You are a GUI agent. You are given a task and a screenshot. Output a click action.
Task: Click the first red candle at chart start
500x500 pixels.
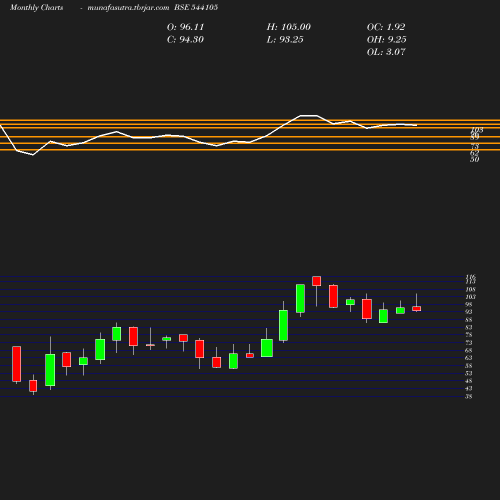(17, 364)
